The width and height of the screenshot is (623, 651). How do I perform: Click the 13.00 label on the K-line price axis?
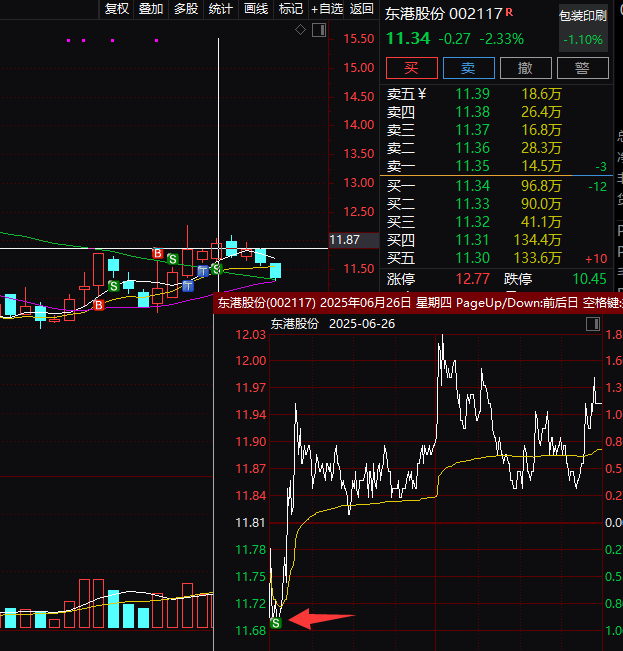tap(359, 183)
